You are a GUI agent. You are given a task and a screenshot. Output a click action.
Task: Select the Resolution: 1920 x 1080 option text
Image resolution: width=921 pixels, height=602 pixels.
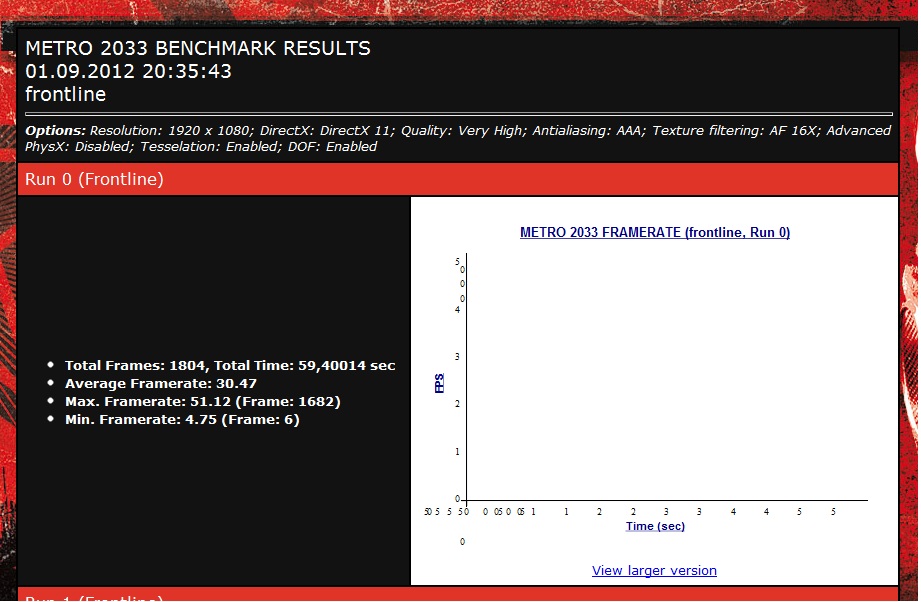(x=171, y=131)
